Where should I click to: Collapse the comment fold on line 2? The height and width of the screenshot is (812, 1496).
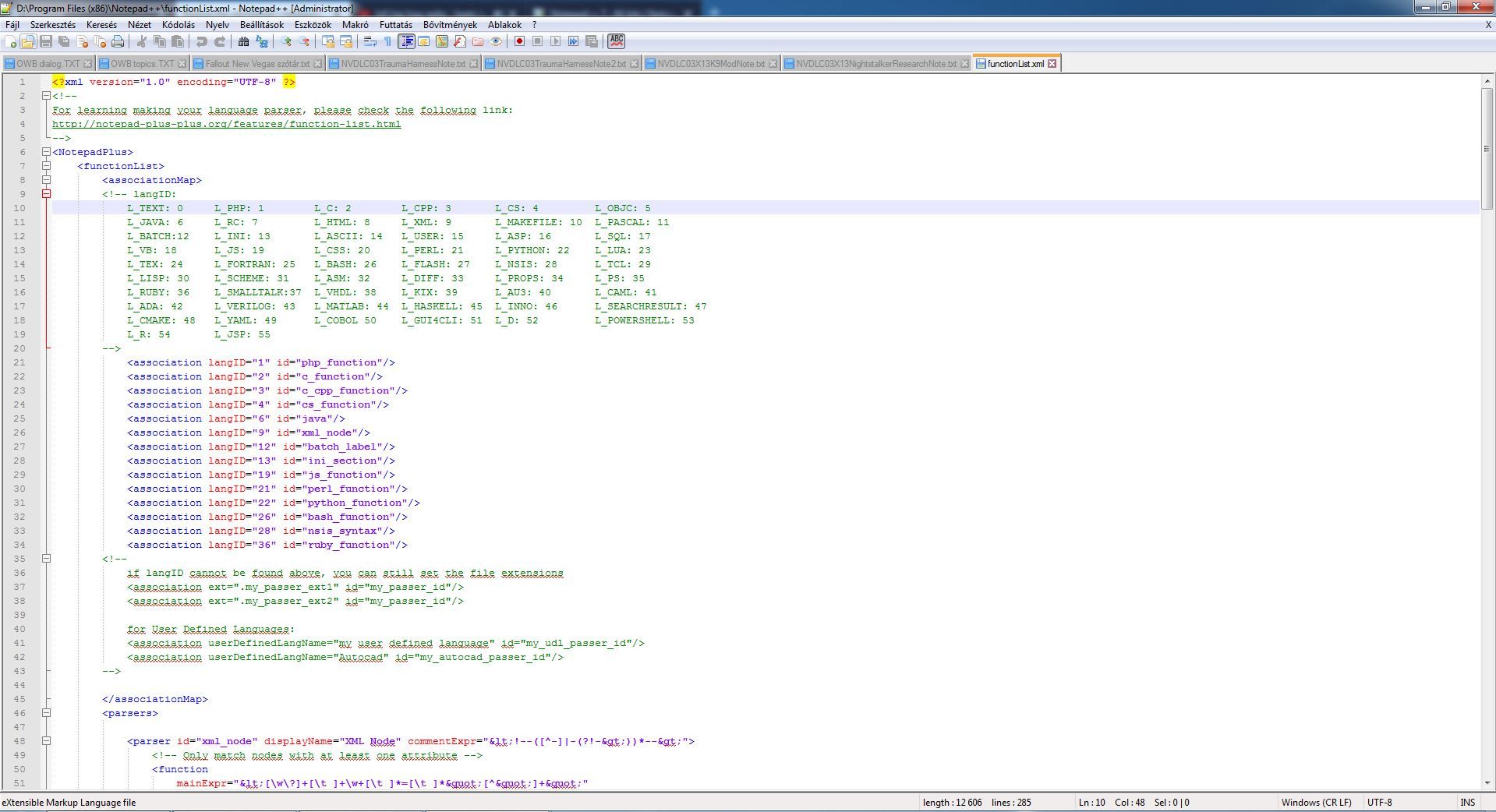coord(46,96)
